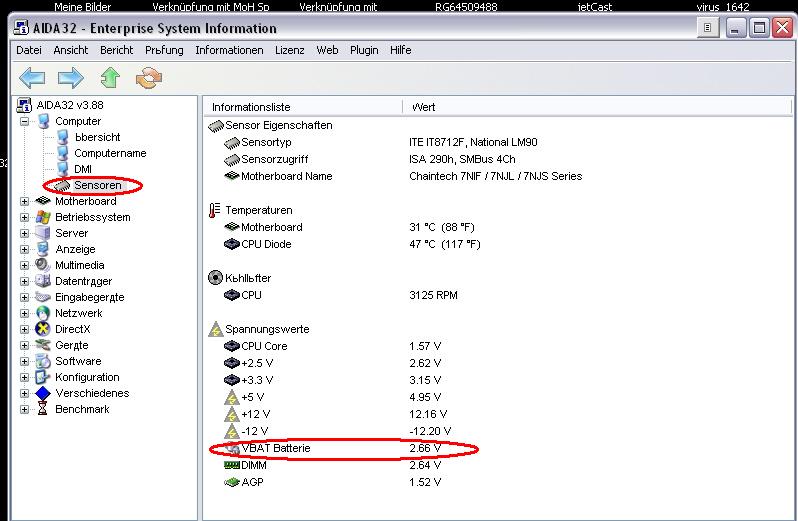Click the thermometer Temperaturen icon

coord(215,210)
